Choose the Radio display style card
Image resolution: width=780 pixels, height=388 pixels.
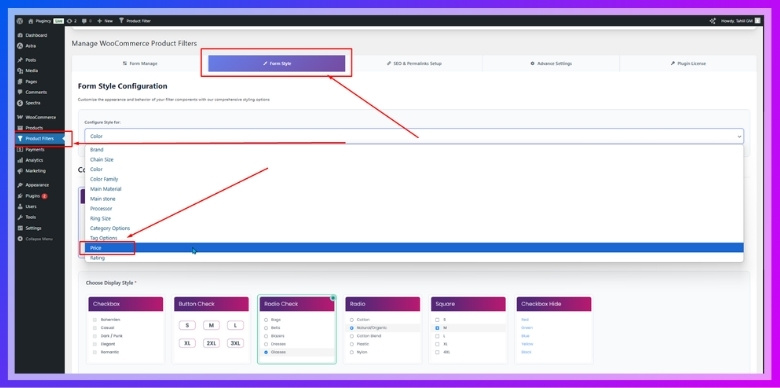click(383, 330)
